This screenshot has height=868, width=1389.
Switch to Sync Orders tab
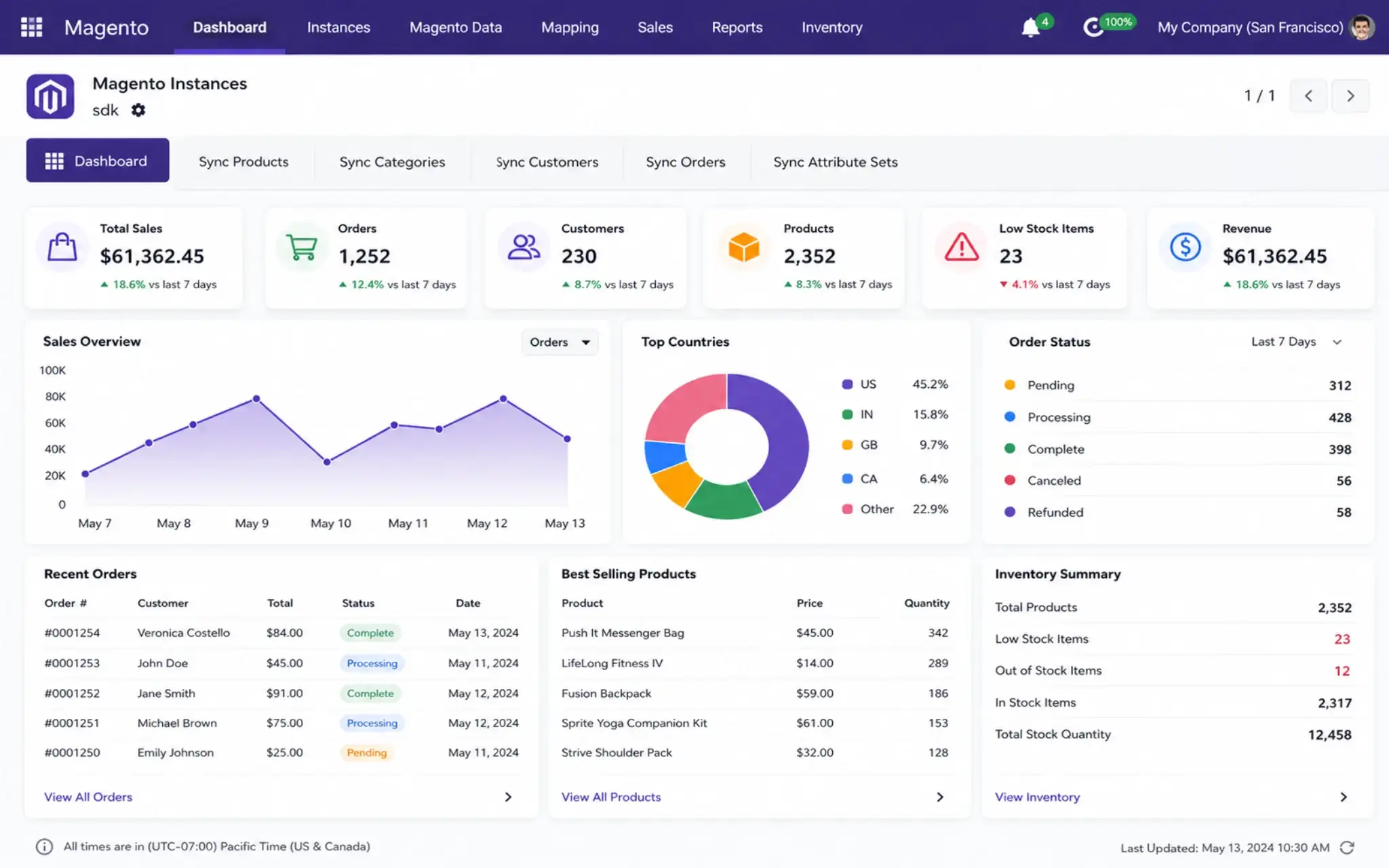click(x=685, y=162)
